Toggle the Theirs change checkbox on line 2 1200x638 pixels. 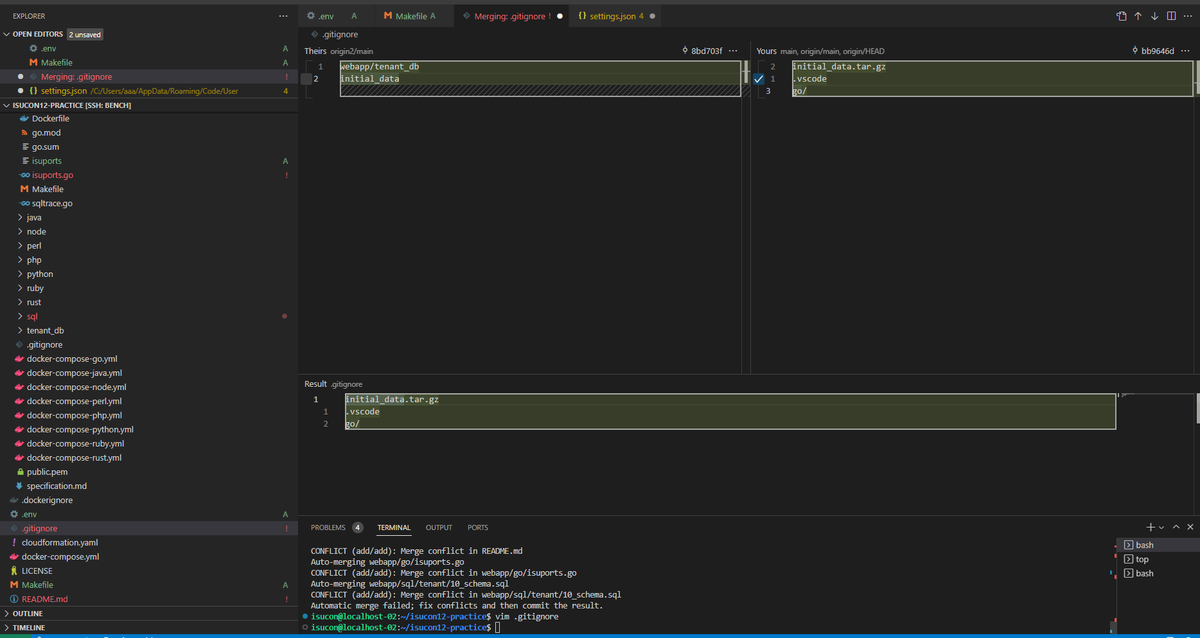coord(307,79)
